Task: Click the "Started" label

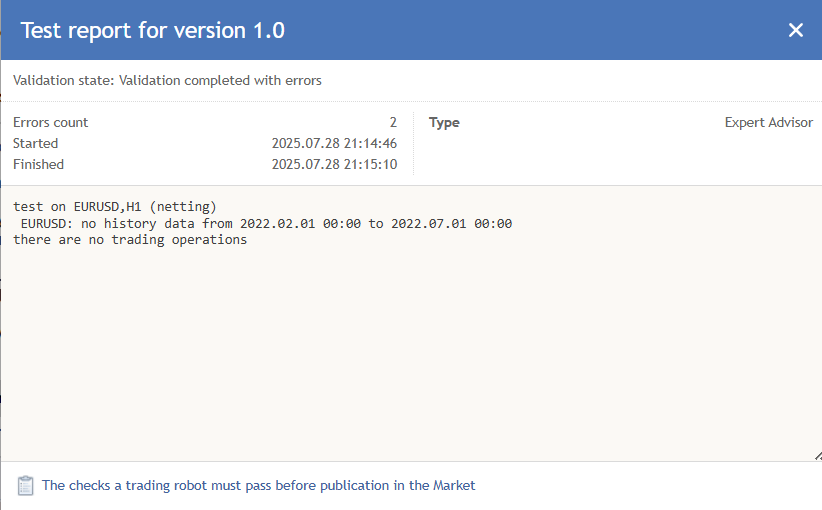Action: click(x=36, y=143)
